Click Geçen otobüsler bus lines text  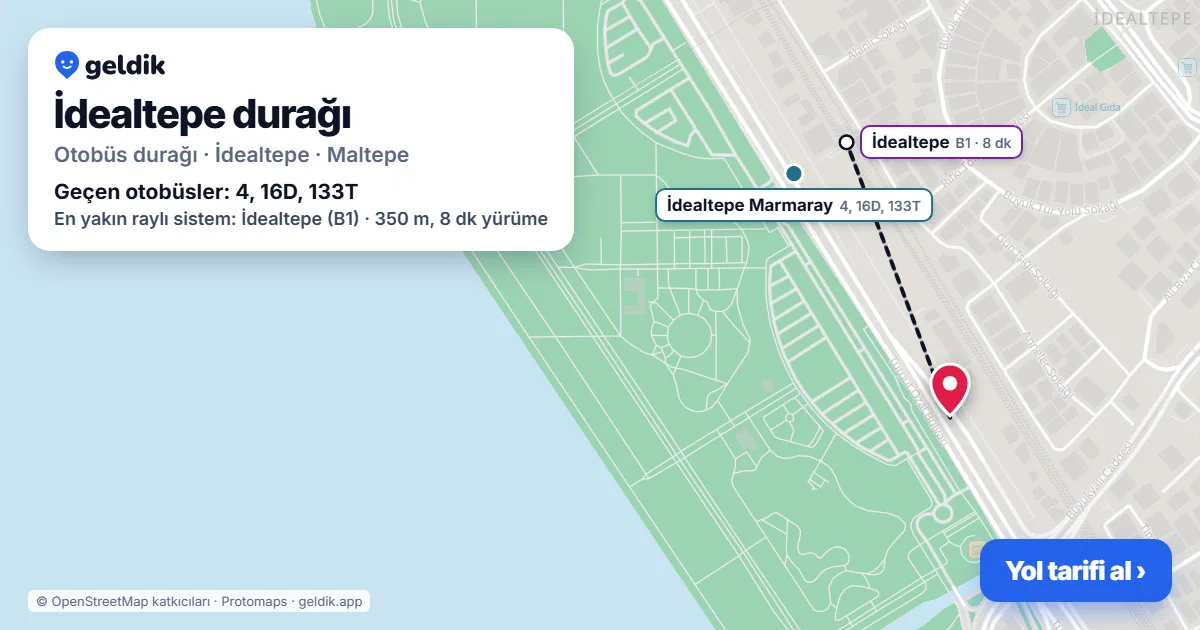206,191
